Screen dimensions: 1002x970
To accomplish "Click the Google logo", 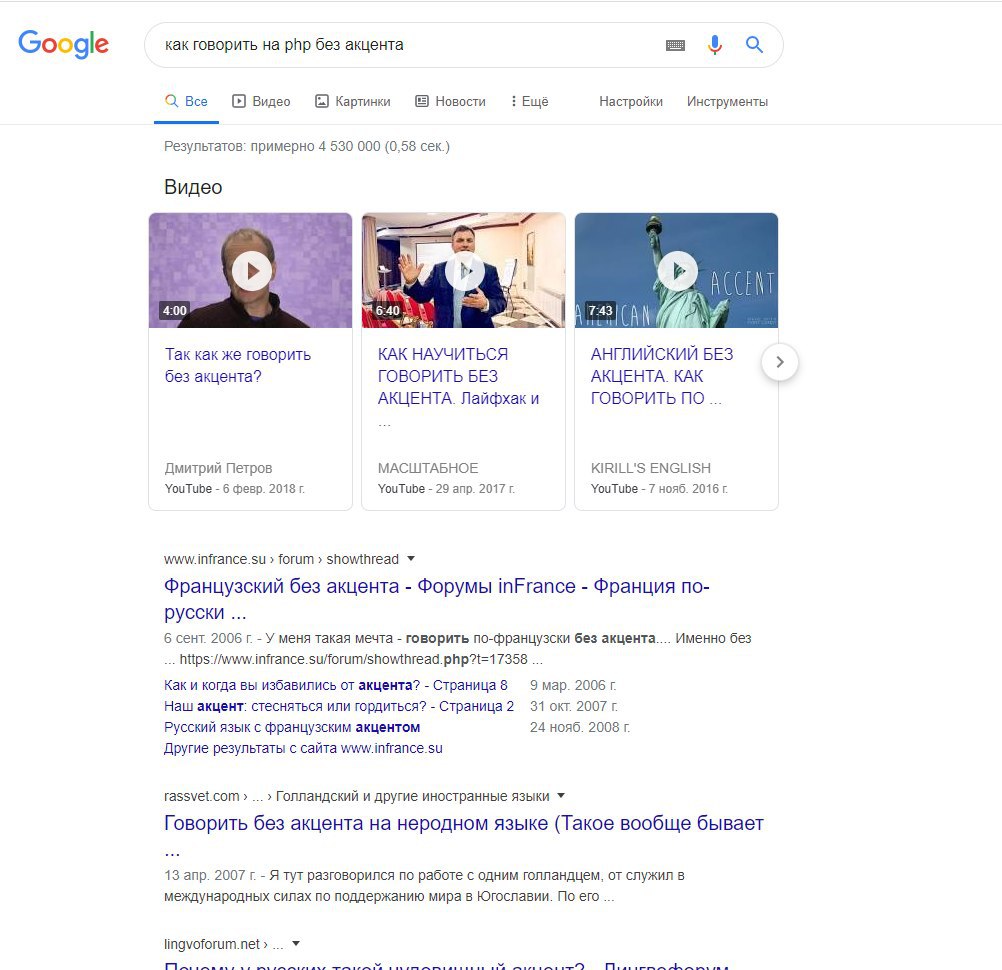I will coord(63,44).
